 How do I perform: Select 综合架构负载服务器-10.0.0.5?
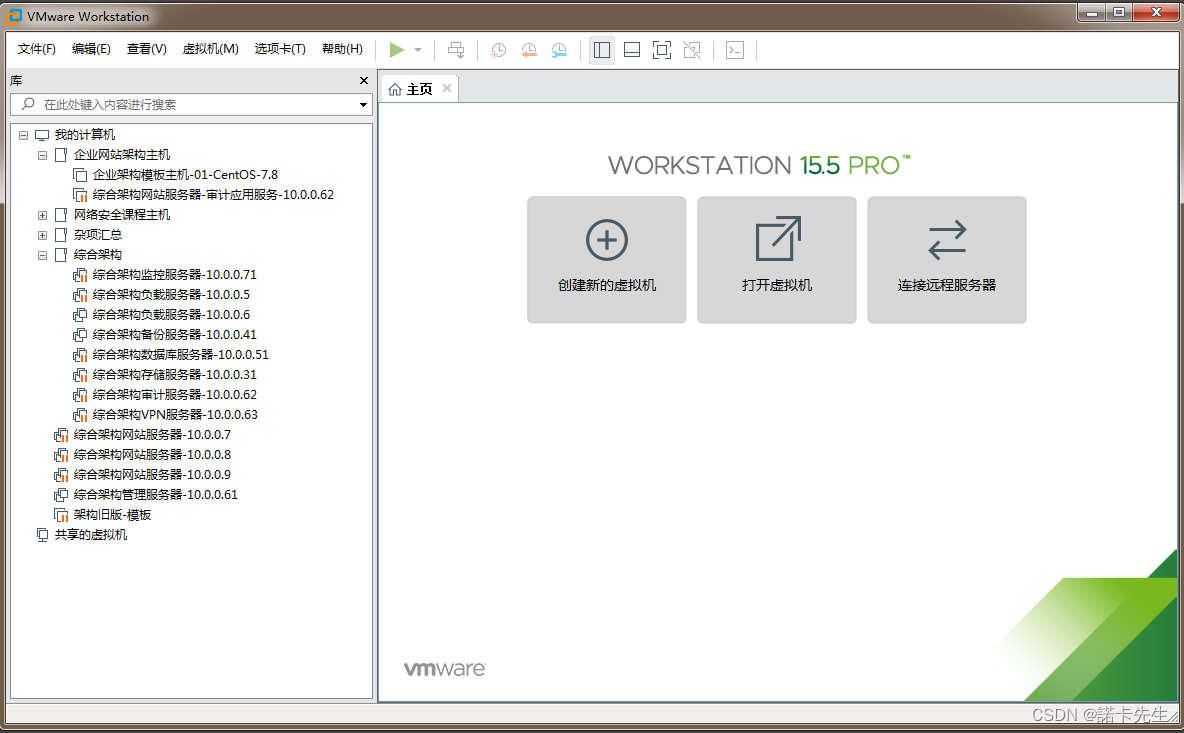tap(171, 295)
